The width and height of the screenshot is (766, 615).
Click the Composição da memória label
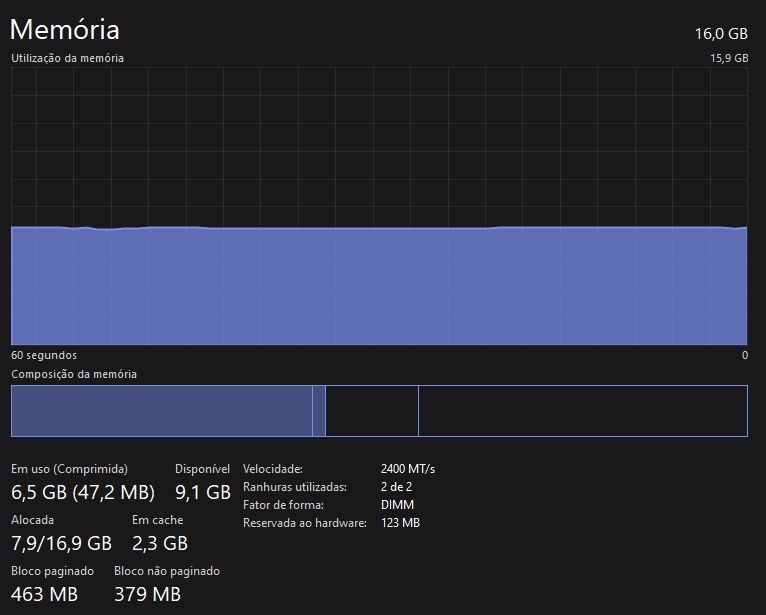pos(74,374)
